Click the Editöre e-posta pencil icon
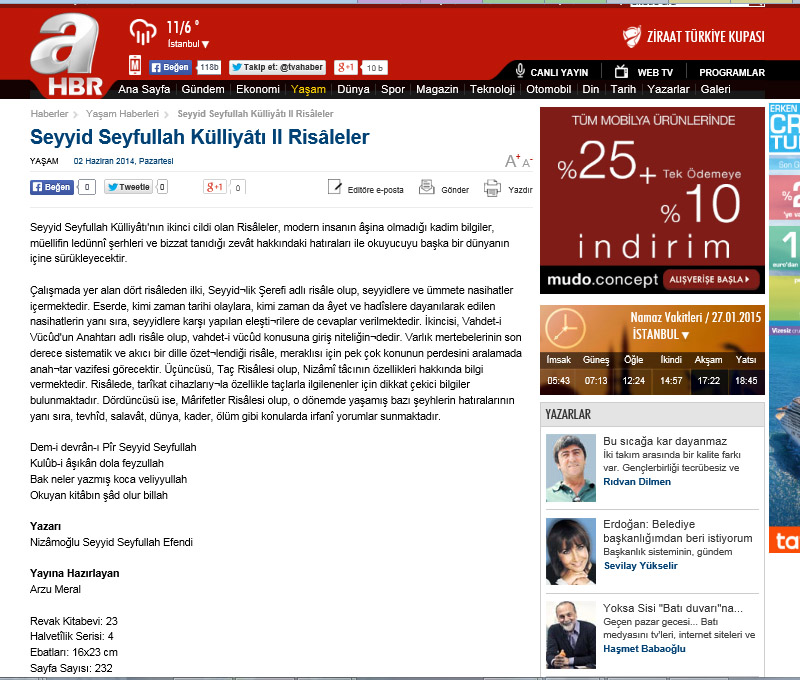Viewport: 800px width, 680px height. coord(335,187)
